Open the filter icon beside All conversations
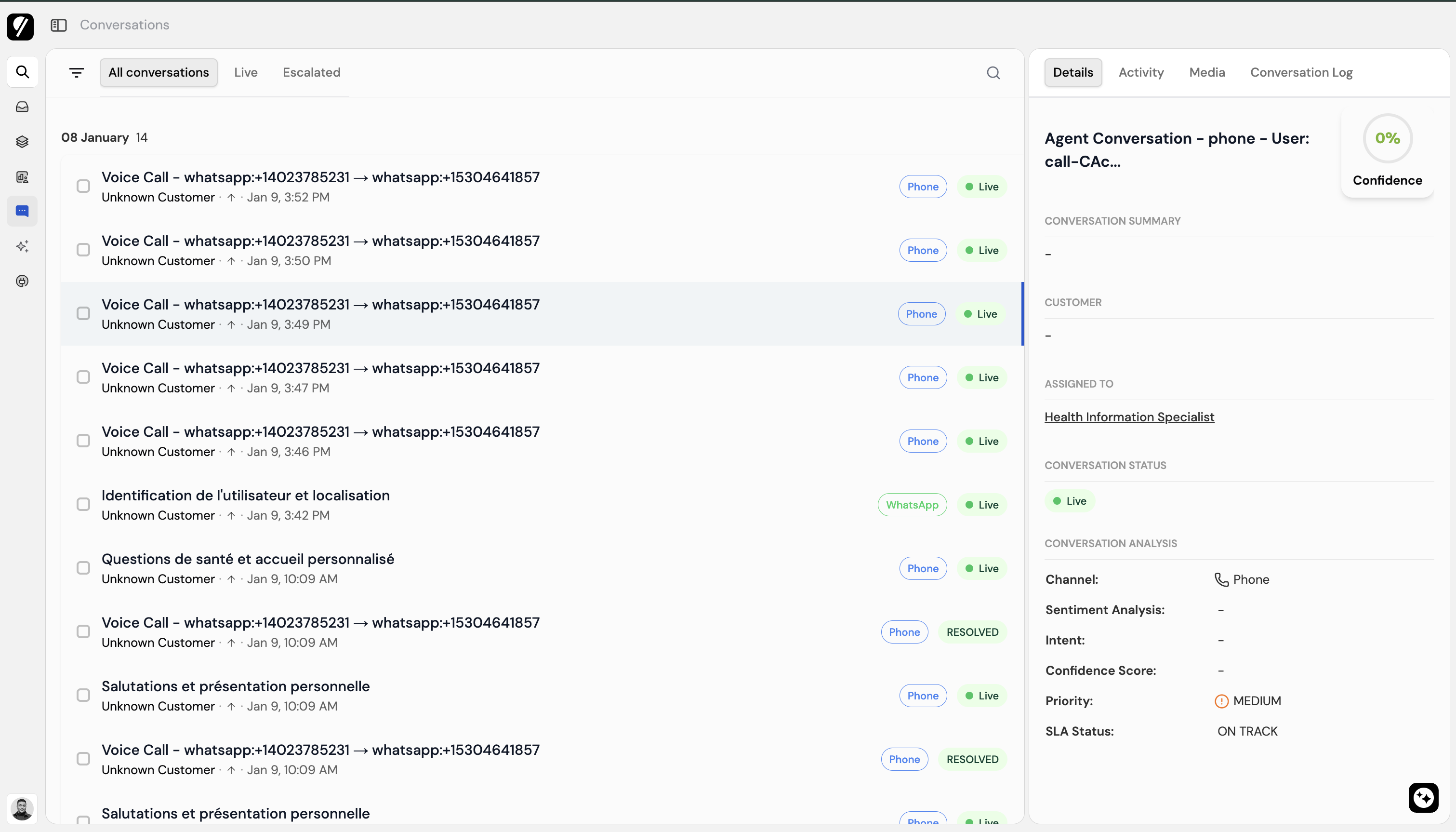The image size is (1456, 832). click(x=77, y=73)
